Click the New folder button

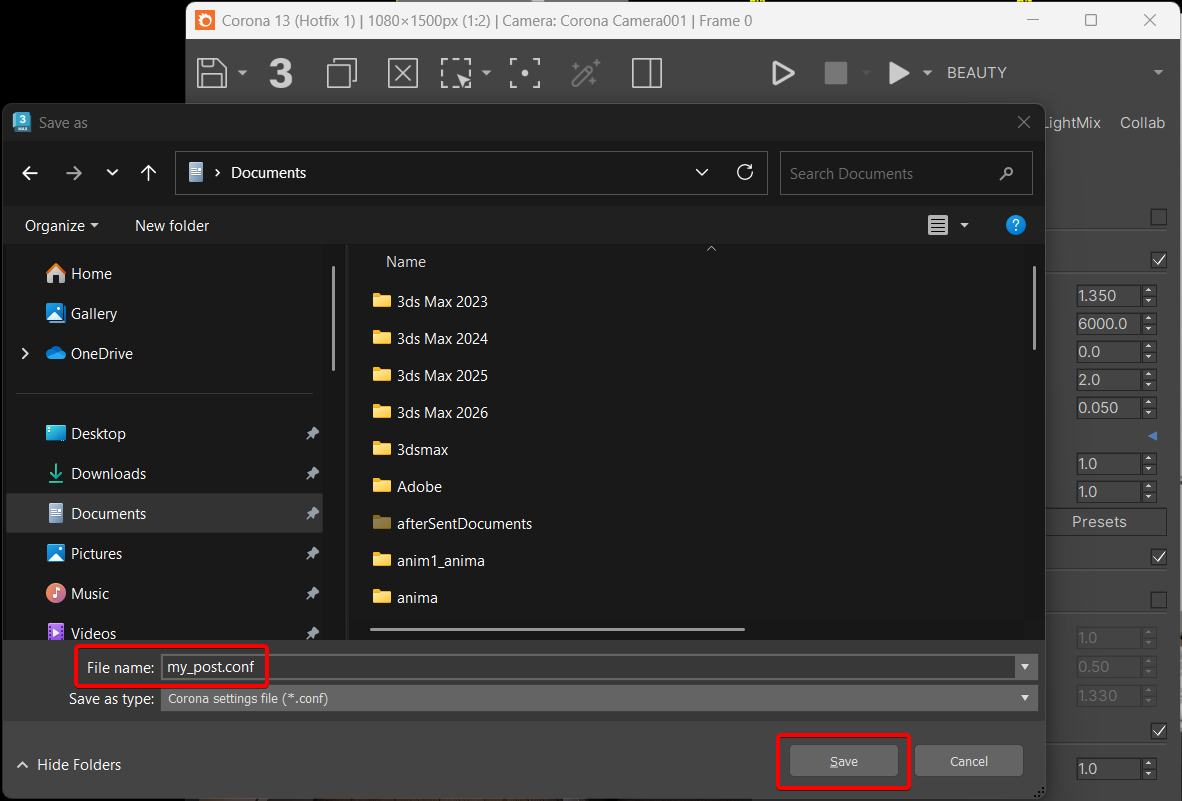172,225
